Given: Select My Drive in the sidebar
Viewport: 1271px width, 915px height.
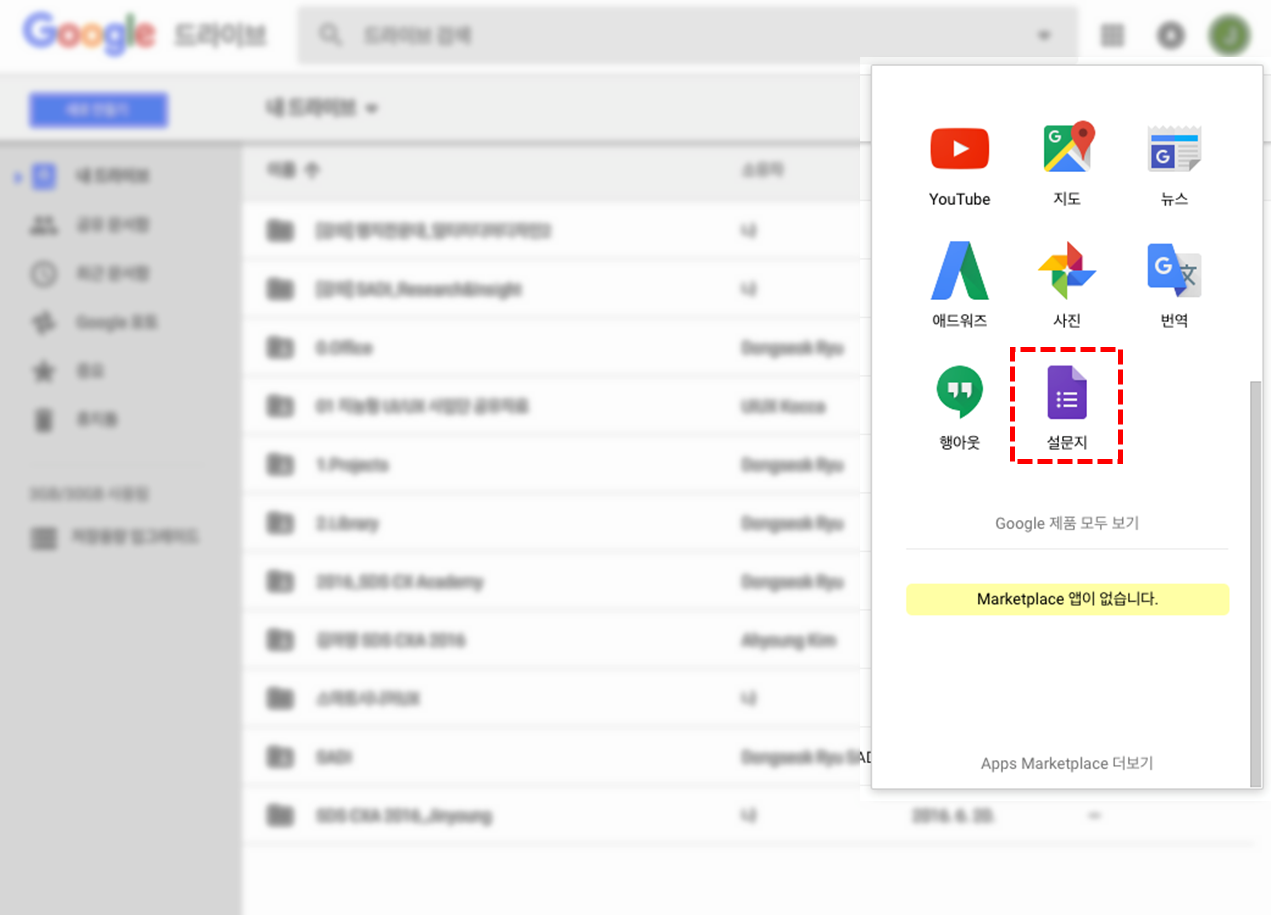Looking at the screenshot, I should [x=111, y=177].
